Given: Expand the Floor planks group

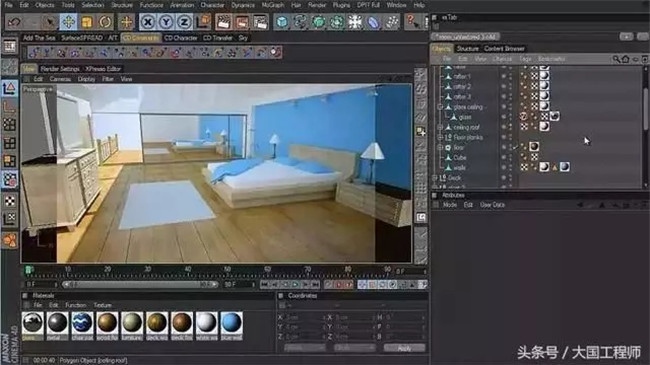Looking at the screenshot, I should 440,137.
